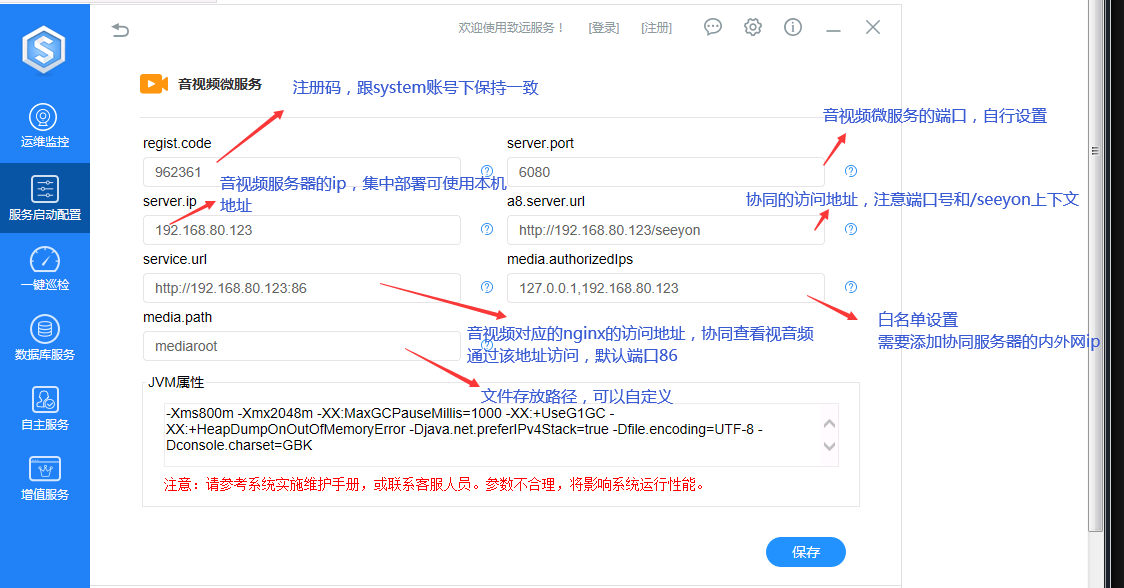Click the S logo at sidebar top
Viewport: 1124px width, 588px height.
[x=44, y=49]
